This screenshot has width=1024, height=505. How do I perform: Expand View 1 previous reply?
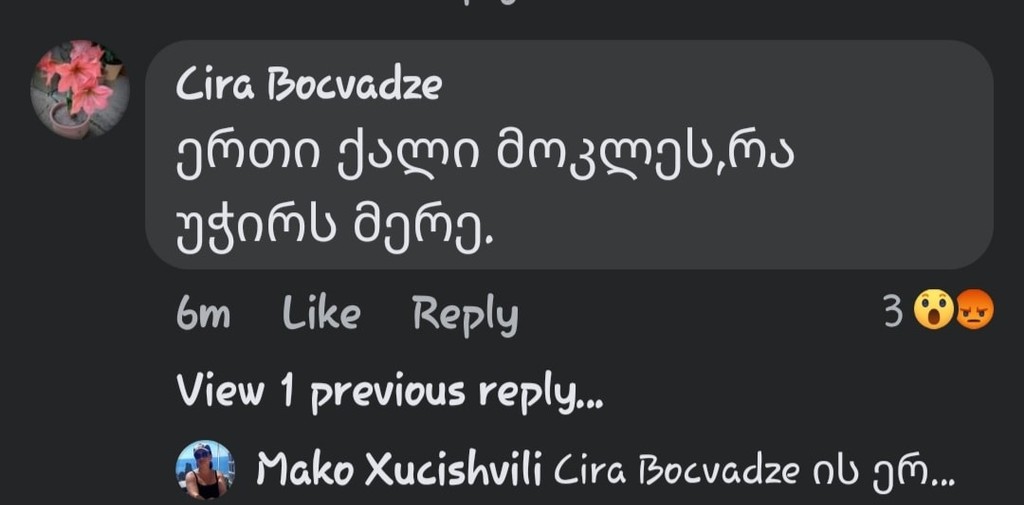(x=389, y=393)
